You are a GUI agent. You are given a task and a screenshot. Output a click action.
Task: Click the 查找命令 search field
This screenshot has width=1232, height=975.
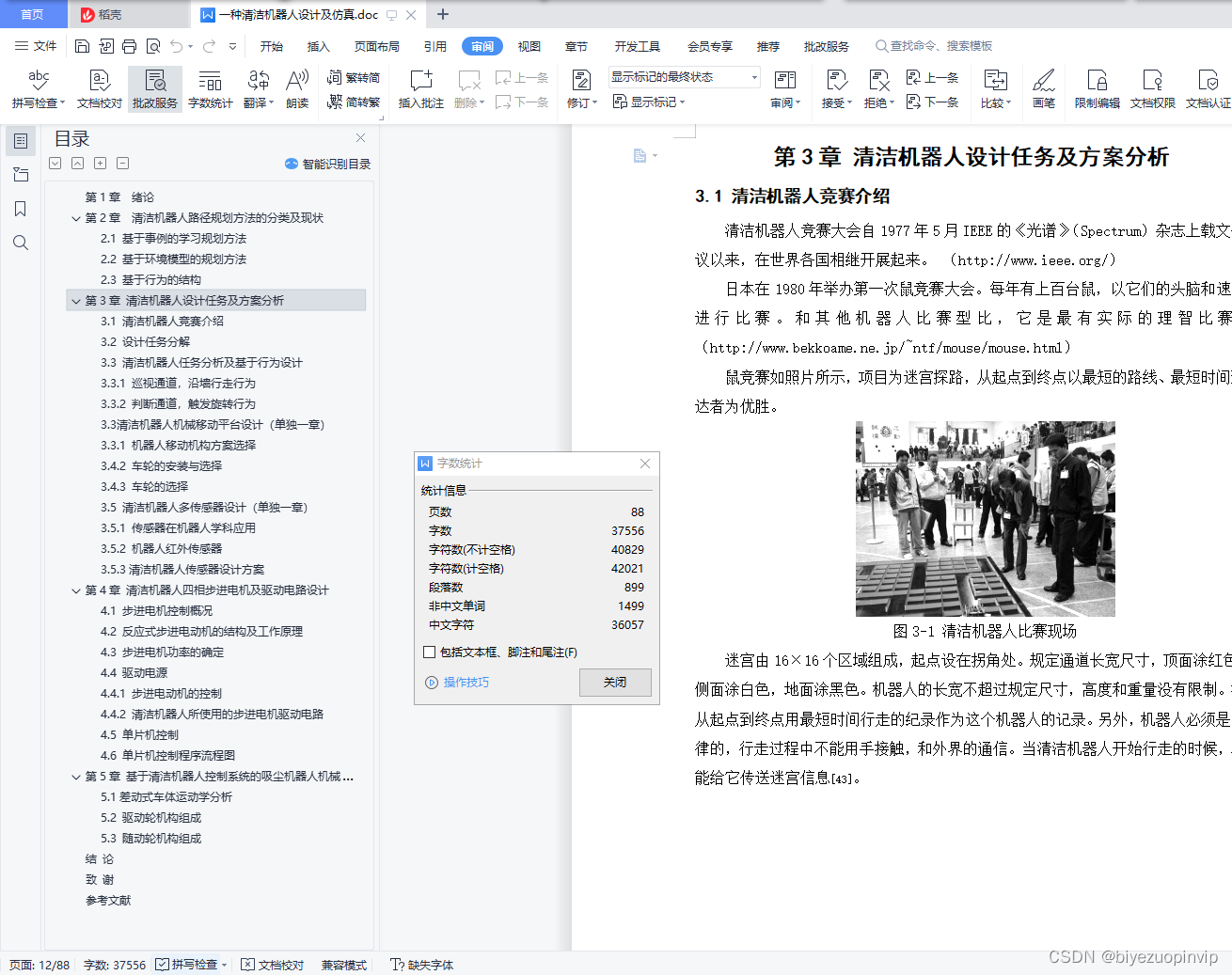coord(934,46)
